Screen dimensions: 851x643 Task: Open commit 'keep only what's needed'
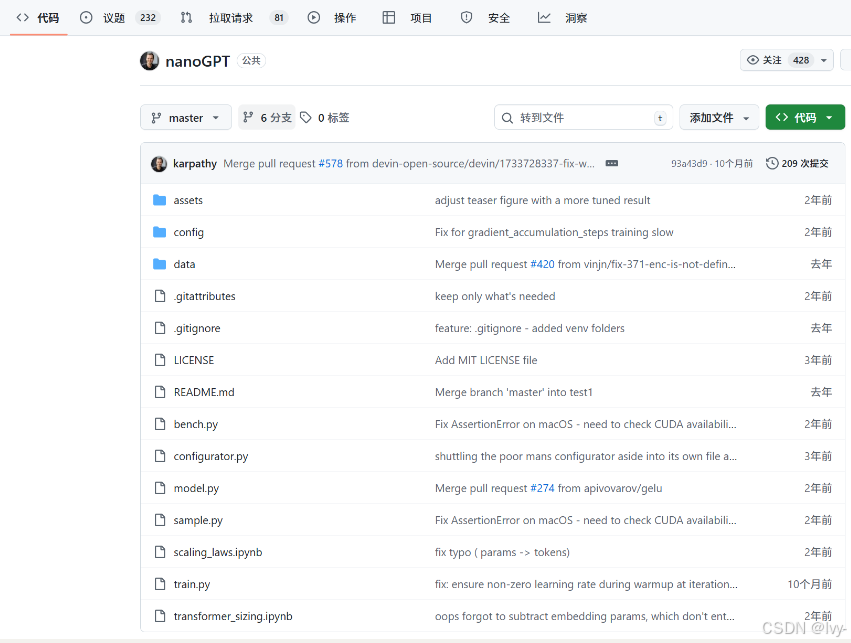[495, 296]
